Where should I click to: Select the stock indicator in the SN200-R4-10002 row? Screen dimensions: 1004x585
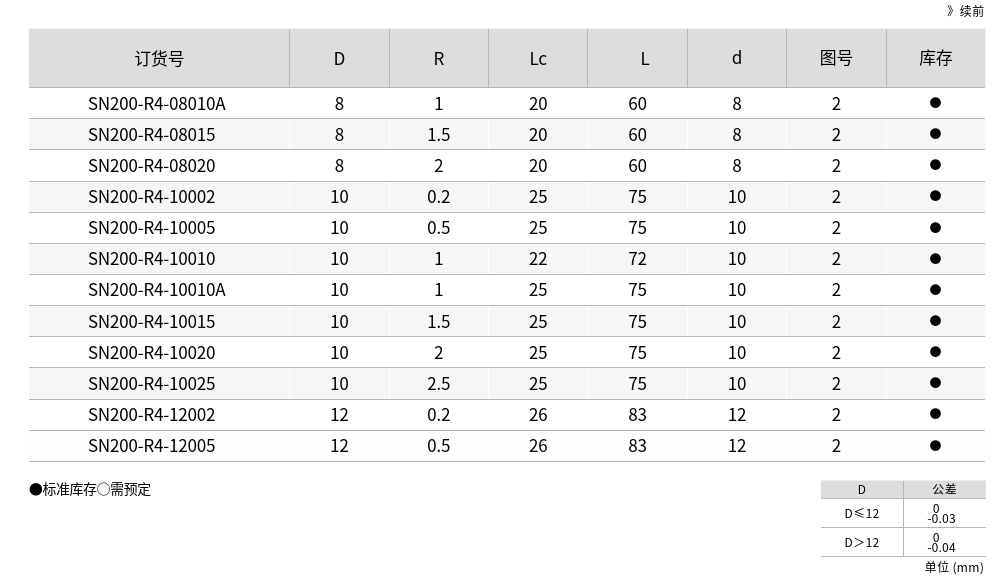(935, 196)
